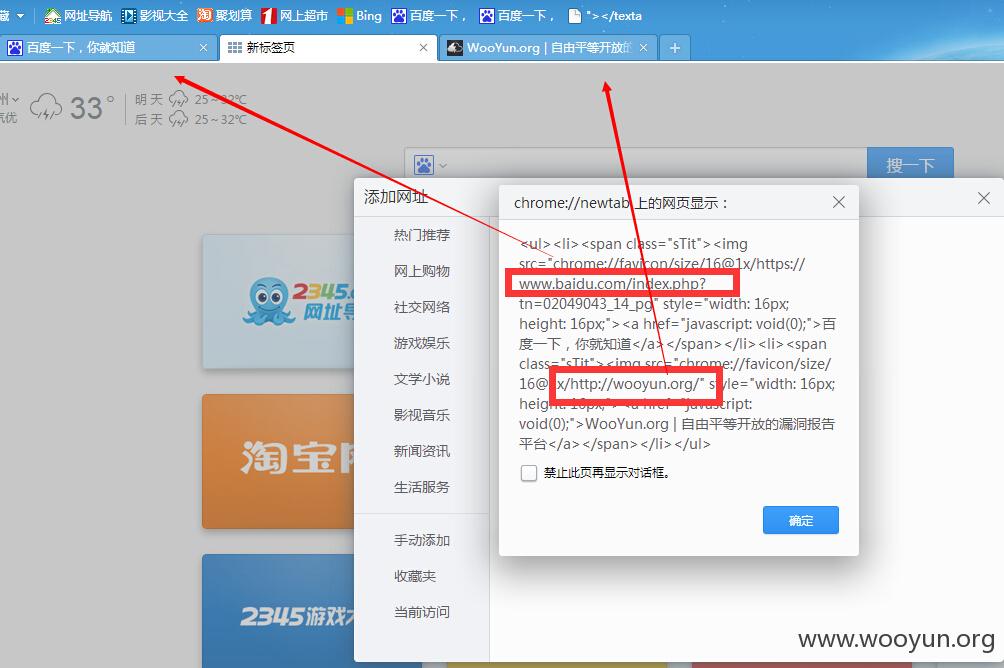Select 生活服务 category
Viewport: 1004px width, 668px height.
pos(421,487)
